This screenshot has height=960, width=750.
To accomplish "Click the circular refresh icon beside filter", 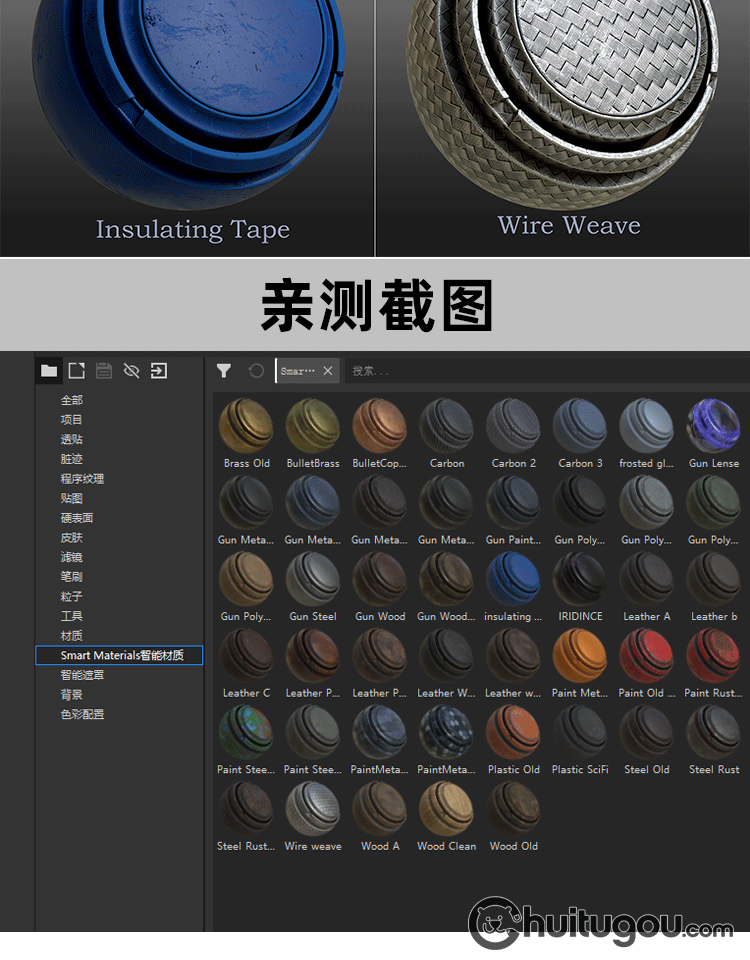I will 256,371.
